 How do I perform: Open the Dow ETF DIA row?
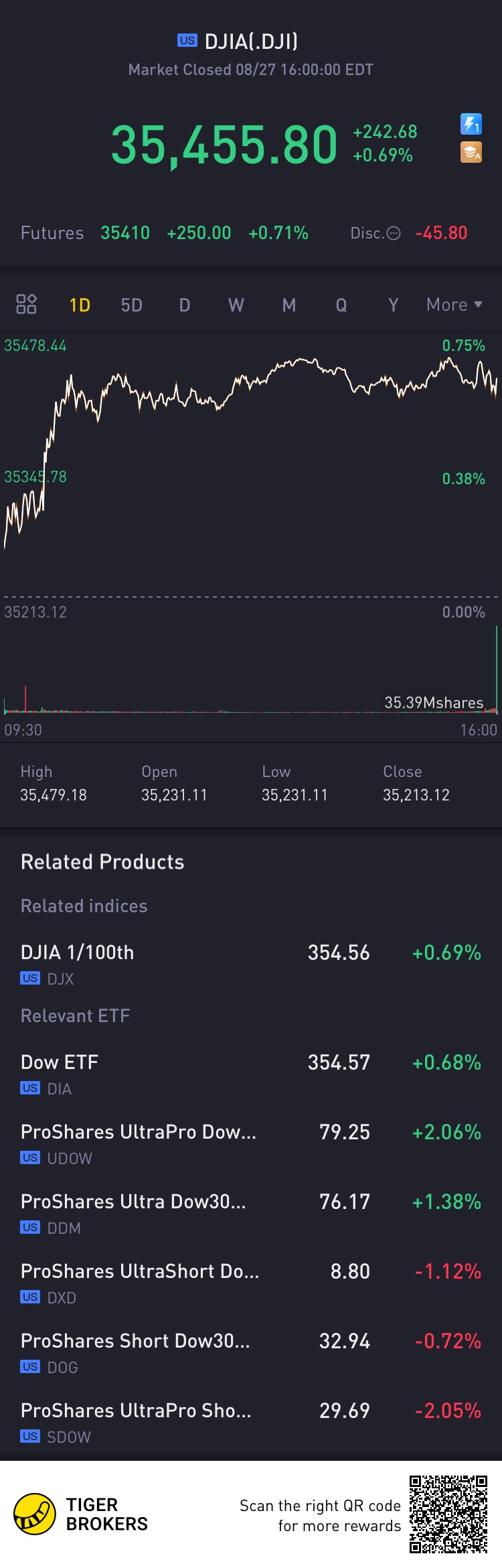(251, 1073)
